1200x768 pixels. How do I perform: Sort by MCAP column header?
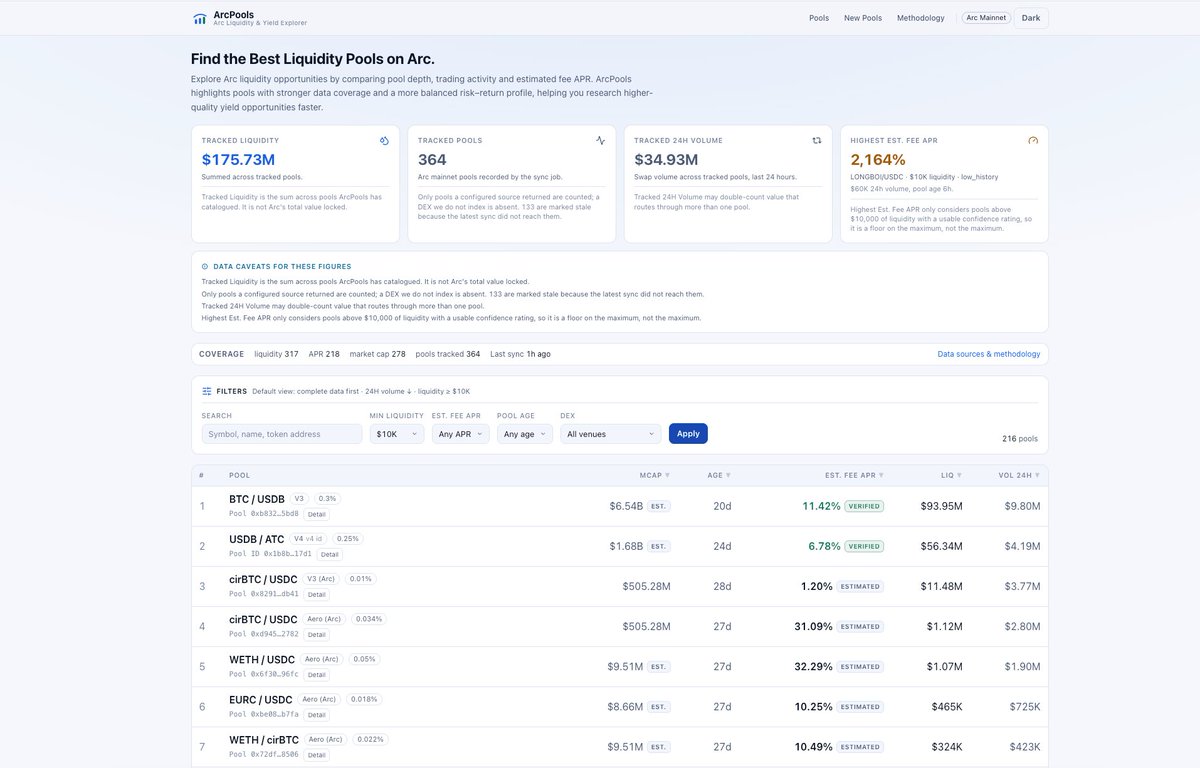click(655, 475)
